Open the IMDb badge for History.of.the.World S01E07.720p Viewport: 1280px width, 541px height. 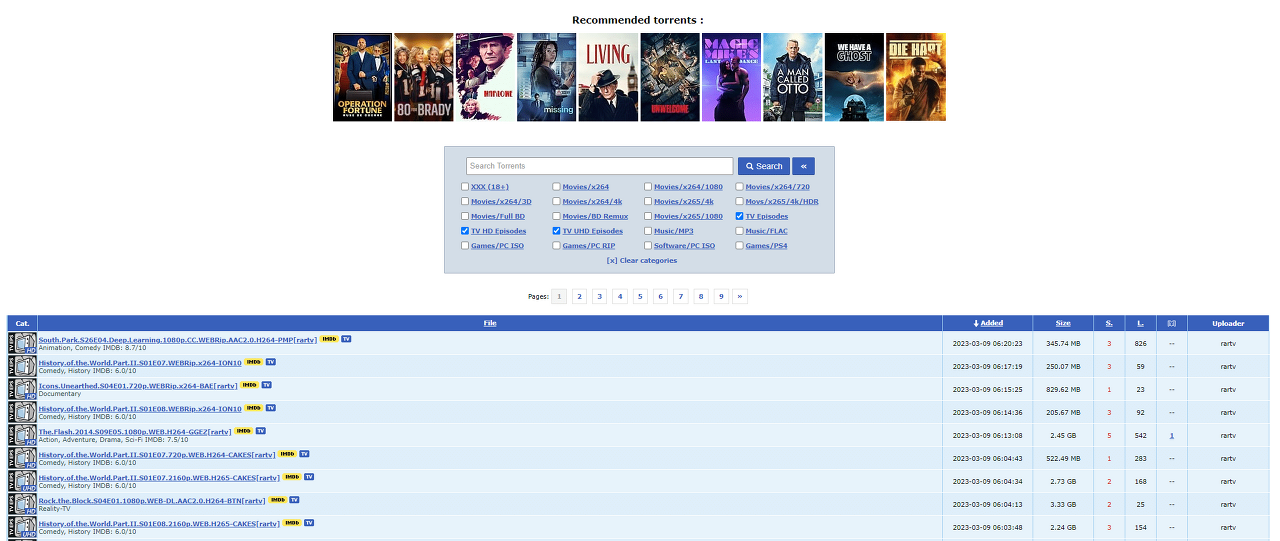click(x=287, y=454)
